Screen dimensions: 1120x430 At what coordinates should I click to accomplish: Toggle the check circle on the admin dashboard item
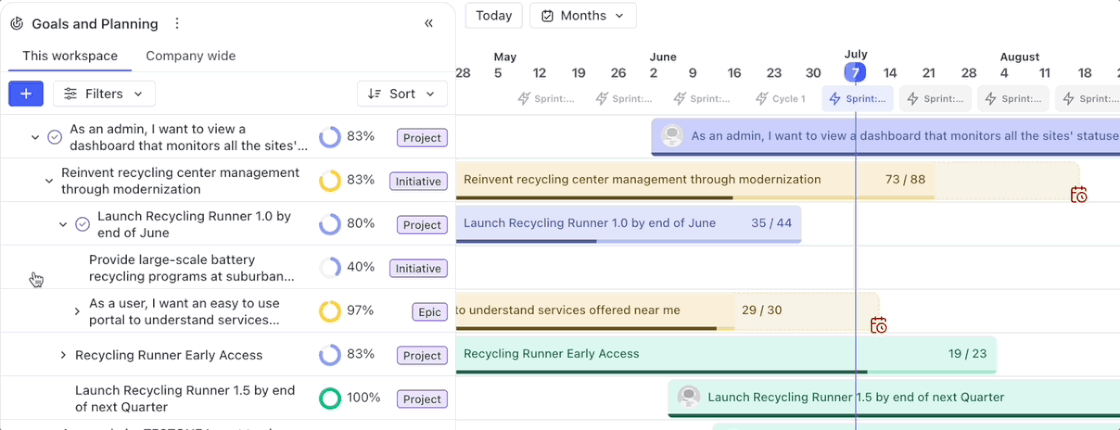click(x=55, y=137)
